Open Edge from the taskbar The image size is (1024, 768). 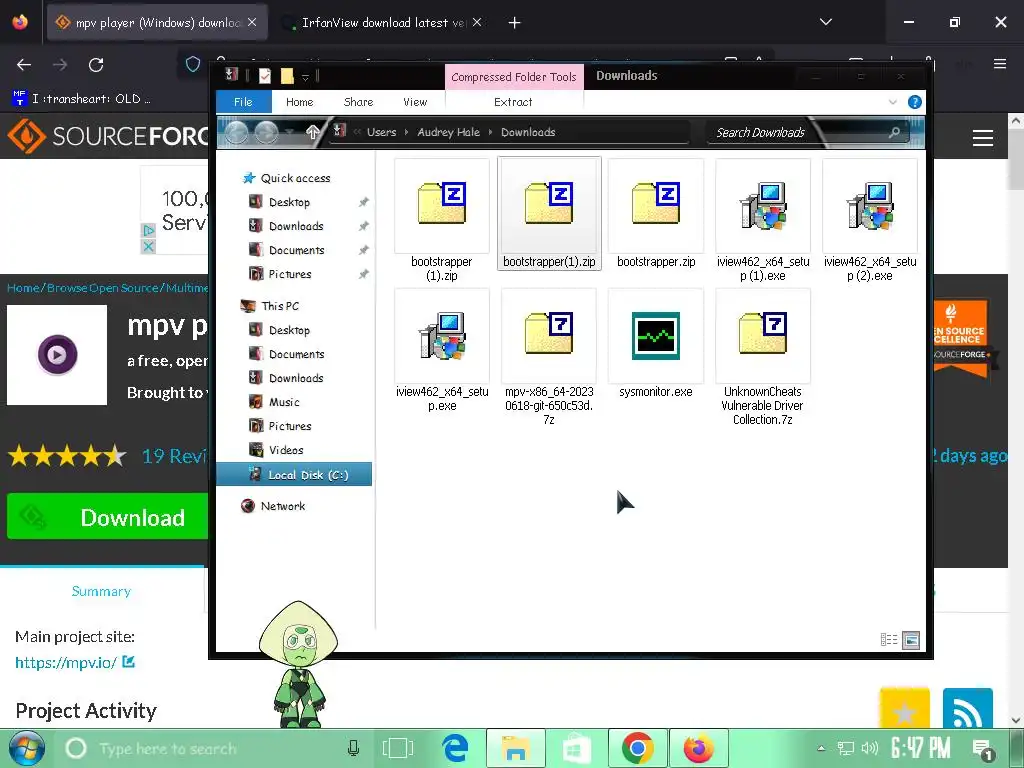(x=455, y=748)
